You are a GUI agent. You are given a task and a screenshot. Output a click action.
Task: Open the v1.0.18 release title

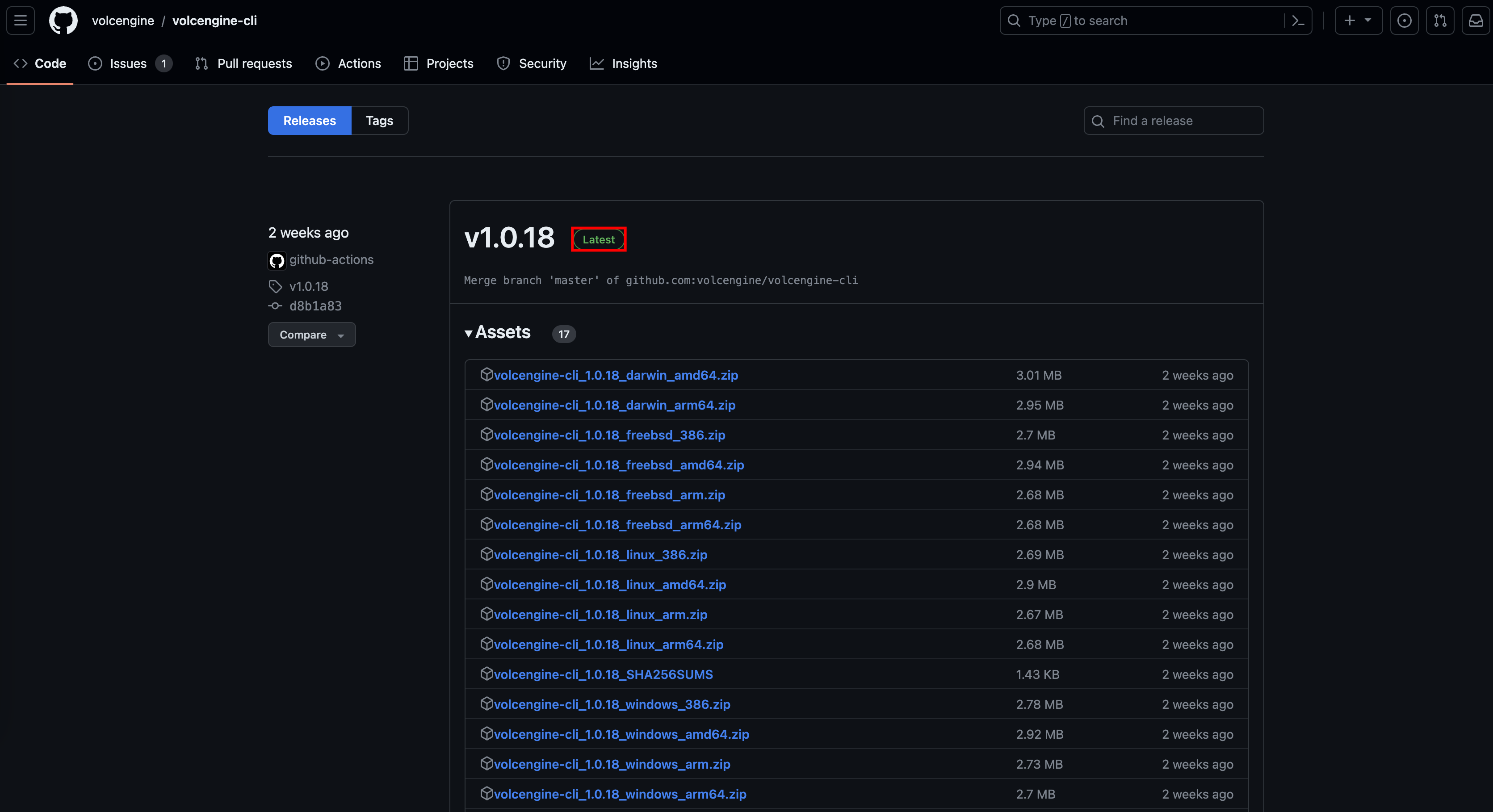pos(509,238)
